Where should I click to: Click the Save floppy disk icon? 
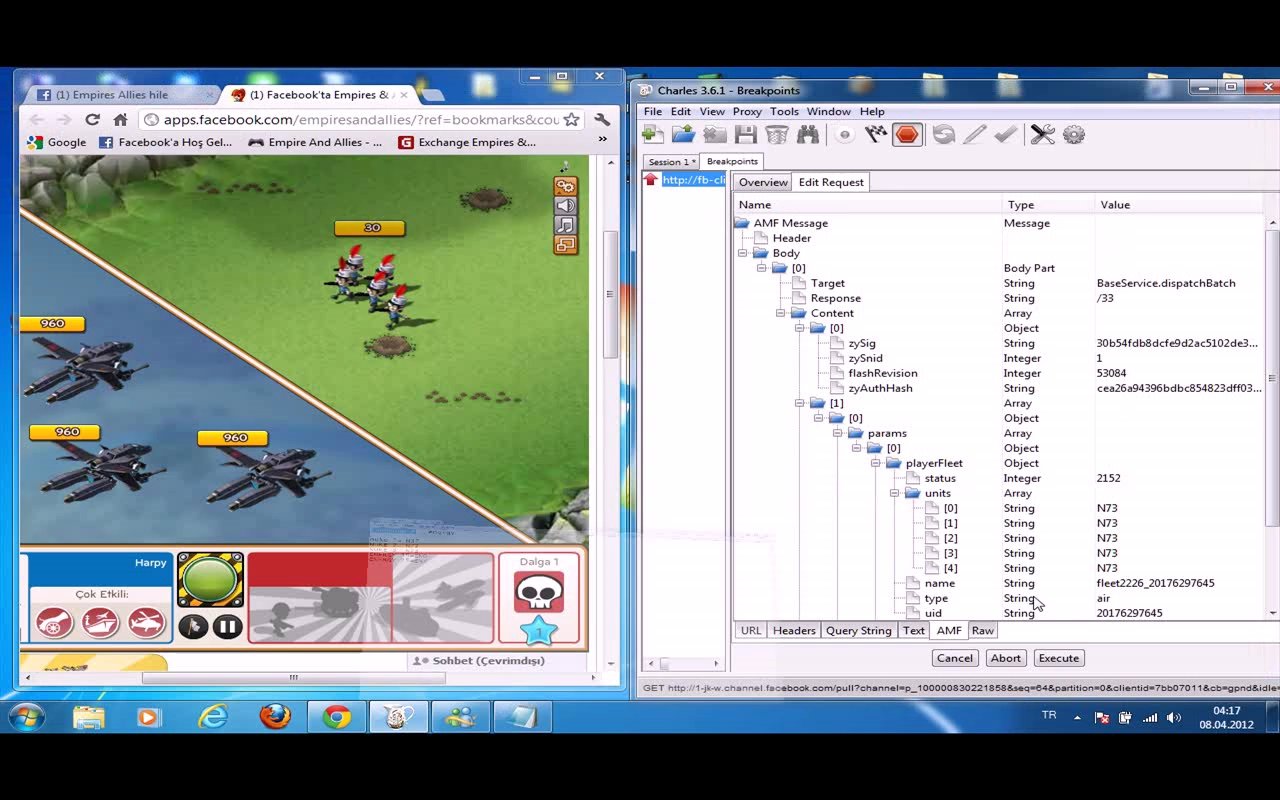tap(746, 135)
